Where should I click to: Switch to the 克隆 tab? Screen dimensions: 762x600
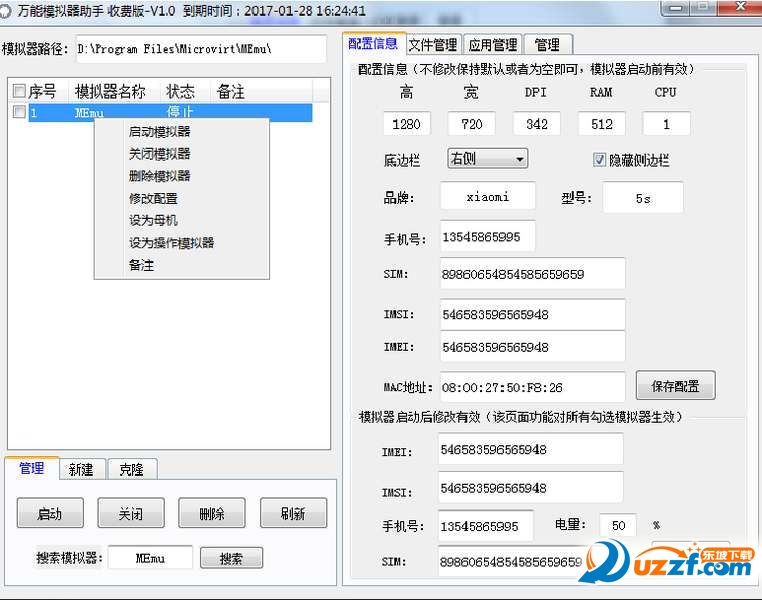pos(131,469)
